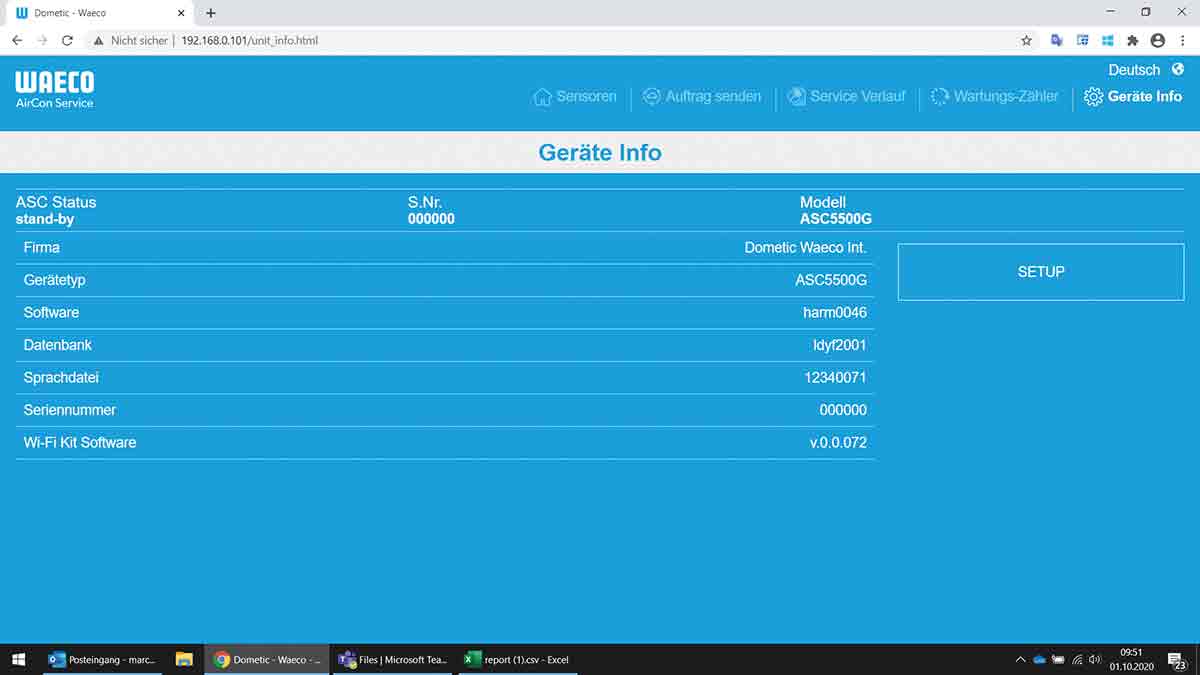Click the Seriennummer row label

[70, 410]
